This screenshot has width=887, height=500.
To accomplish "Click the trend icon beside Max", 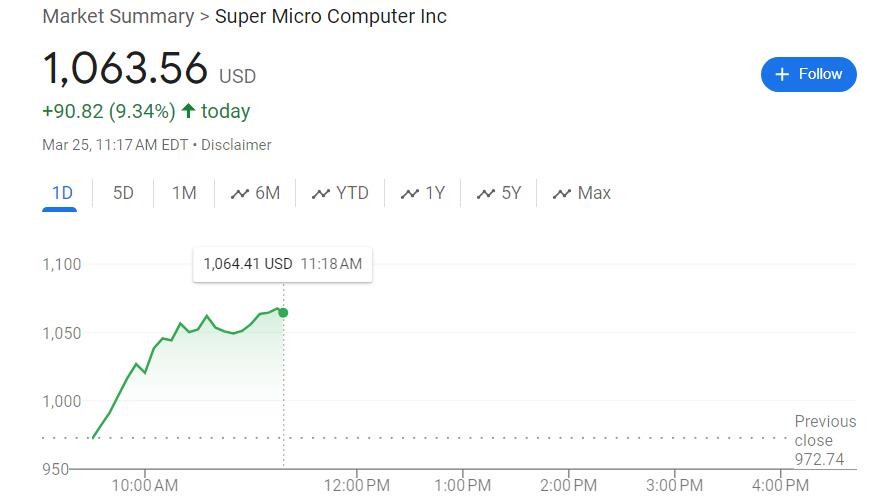I will click(x=562, y=194).
